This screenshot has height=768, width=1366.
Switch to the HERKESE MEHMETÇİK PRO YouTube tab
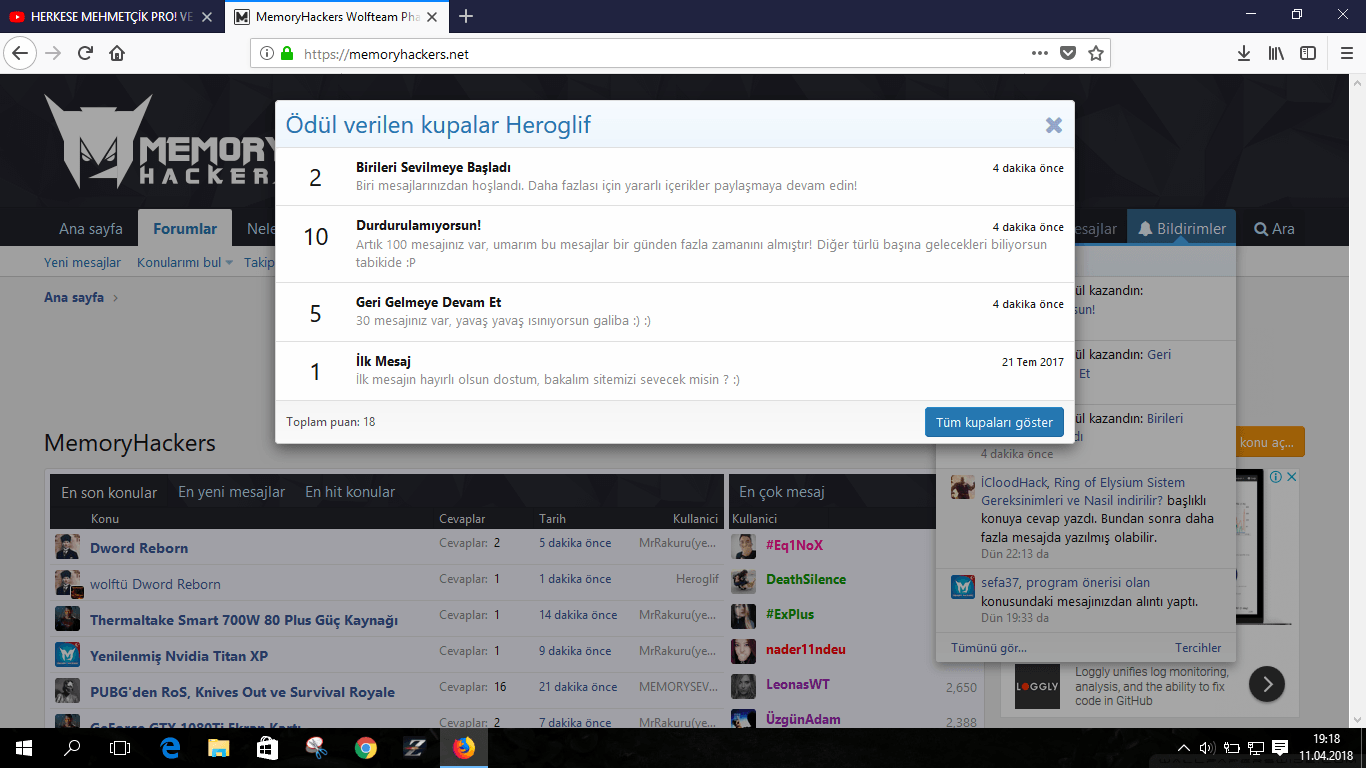(111, 17)
